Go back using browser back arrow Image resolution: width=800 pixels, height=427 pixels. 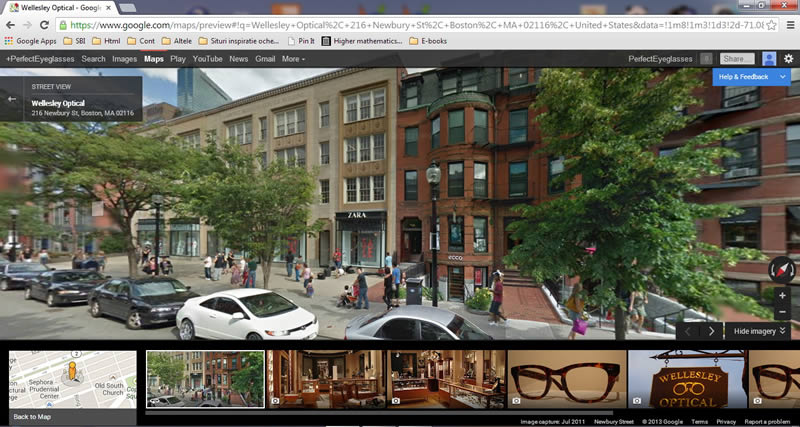point(10,25)
